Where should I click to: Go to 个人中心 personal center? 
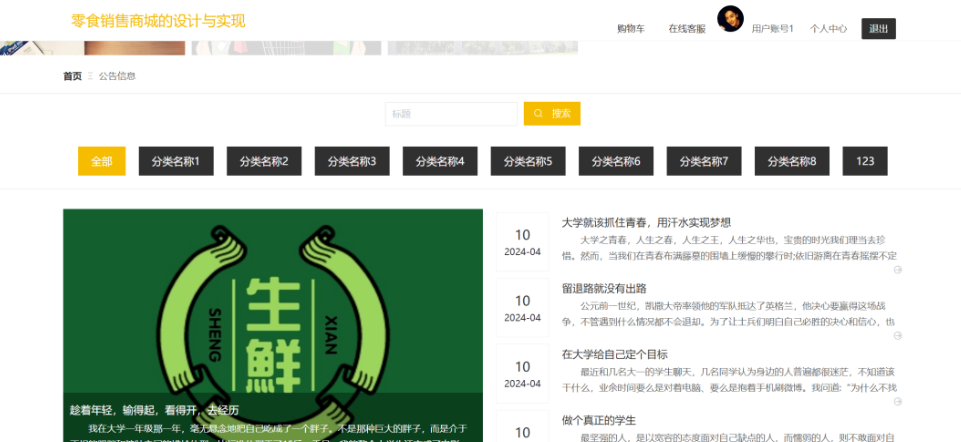829,28
